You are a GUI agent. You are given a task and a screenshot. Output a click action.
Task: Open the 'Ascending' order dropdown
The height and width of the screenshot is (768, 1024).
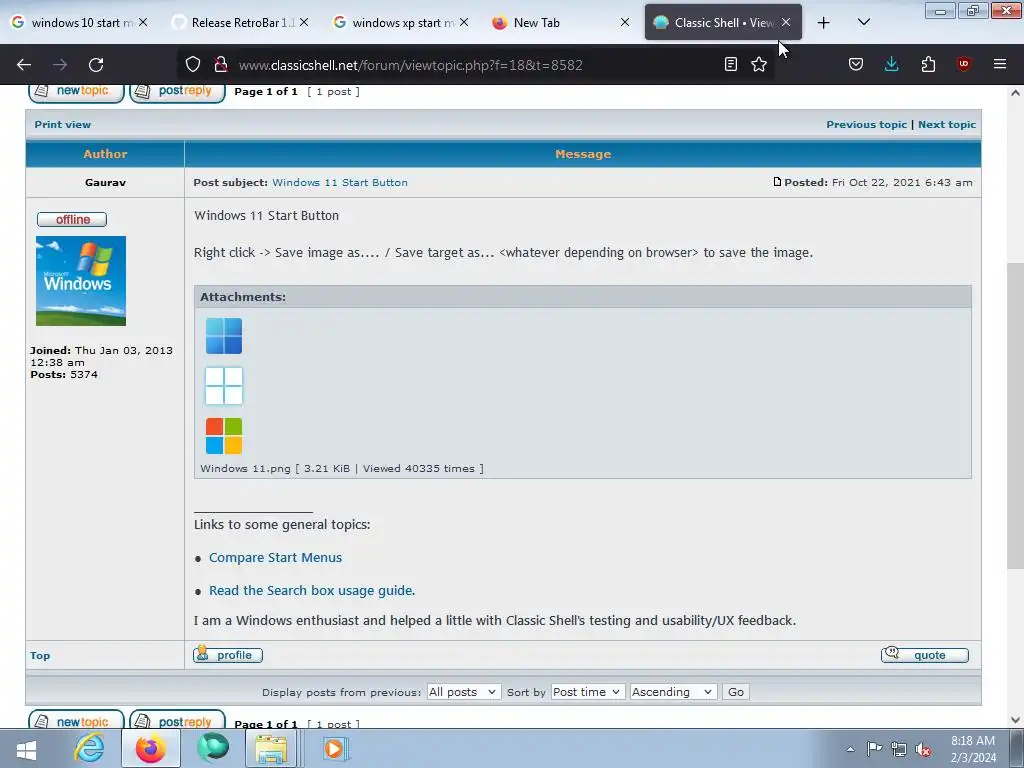tap(673, 692)
